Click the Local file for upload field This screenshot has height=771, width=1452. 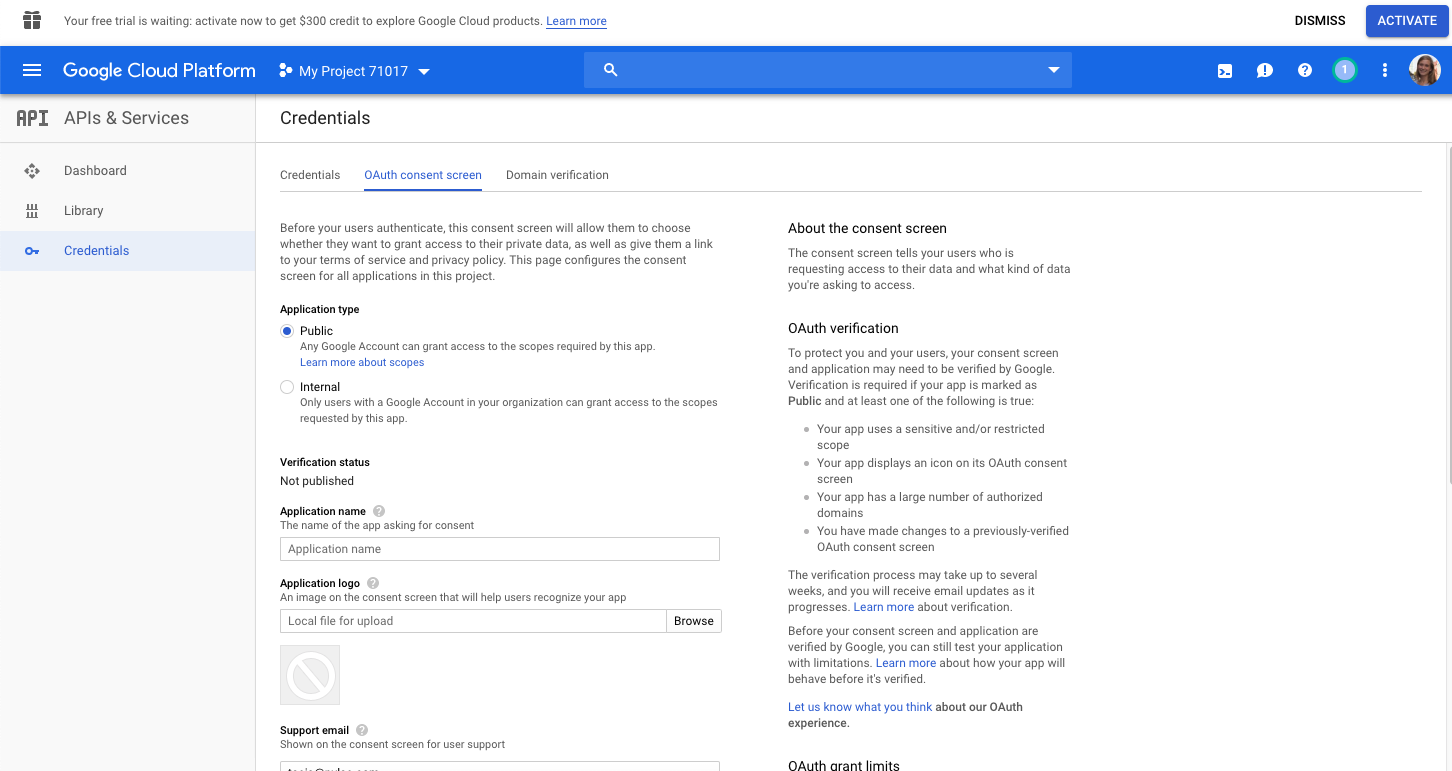click(473, 621)
